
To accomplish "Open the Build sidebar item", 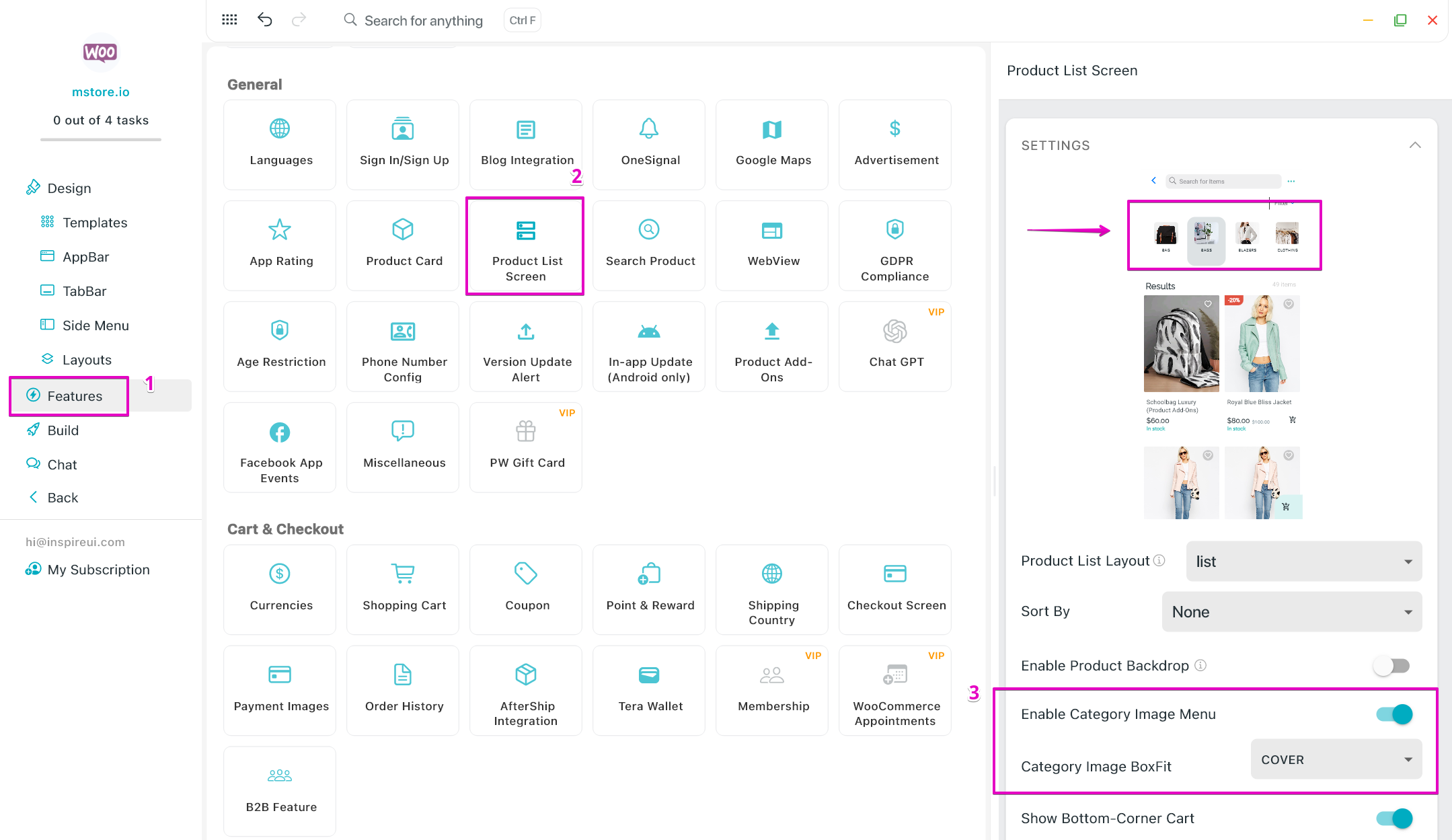I will pos(63,430).
